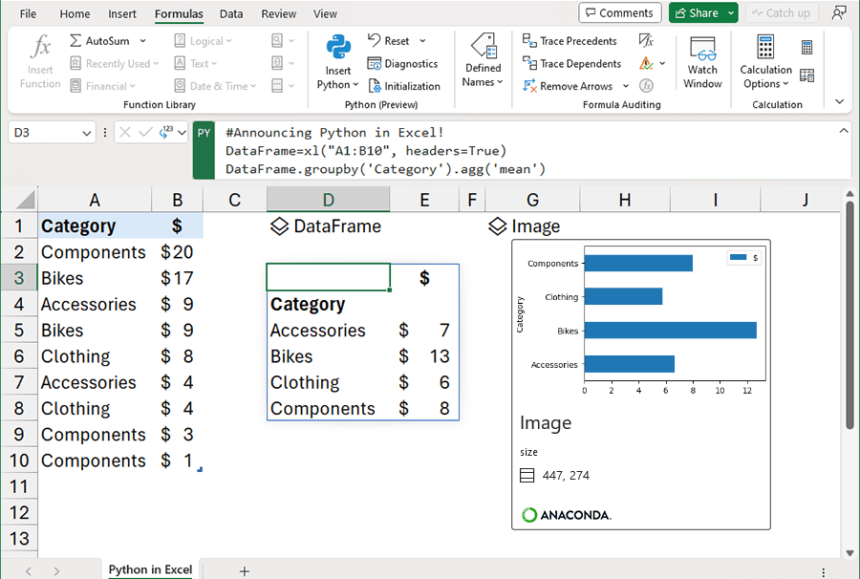Switch to the Data ribbon tab

pyautogui.click(x=231, y=14)
